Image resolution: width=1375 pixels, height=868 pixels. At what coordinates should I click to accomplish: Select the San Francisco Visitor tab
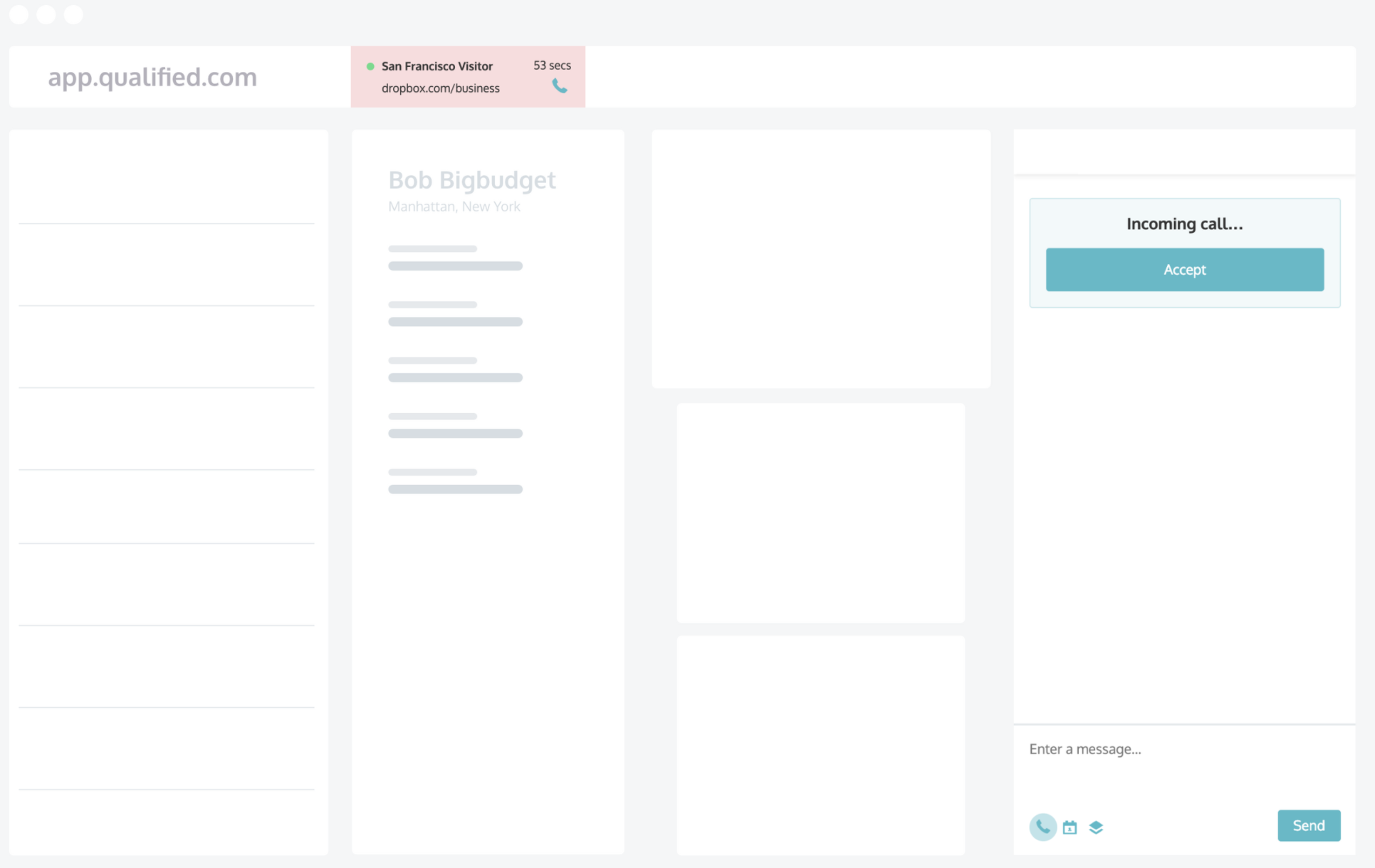(468, 77)
